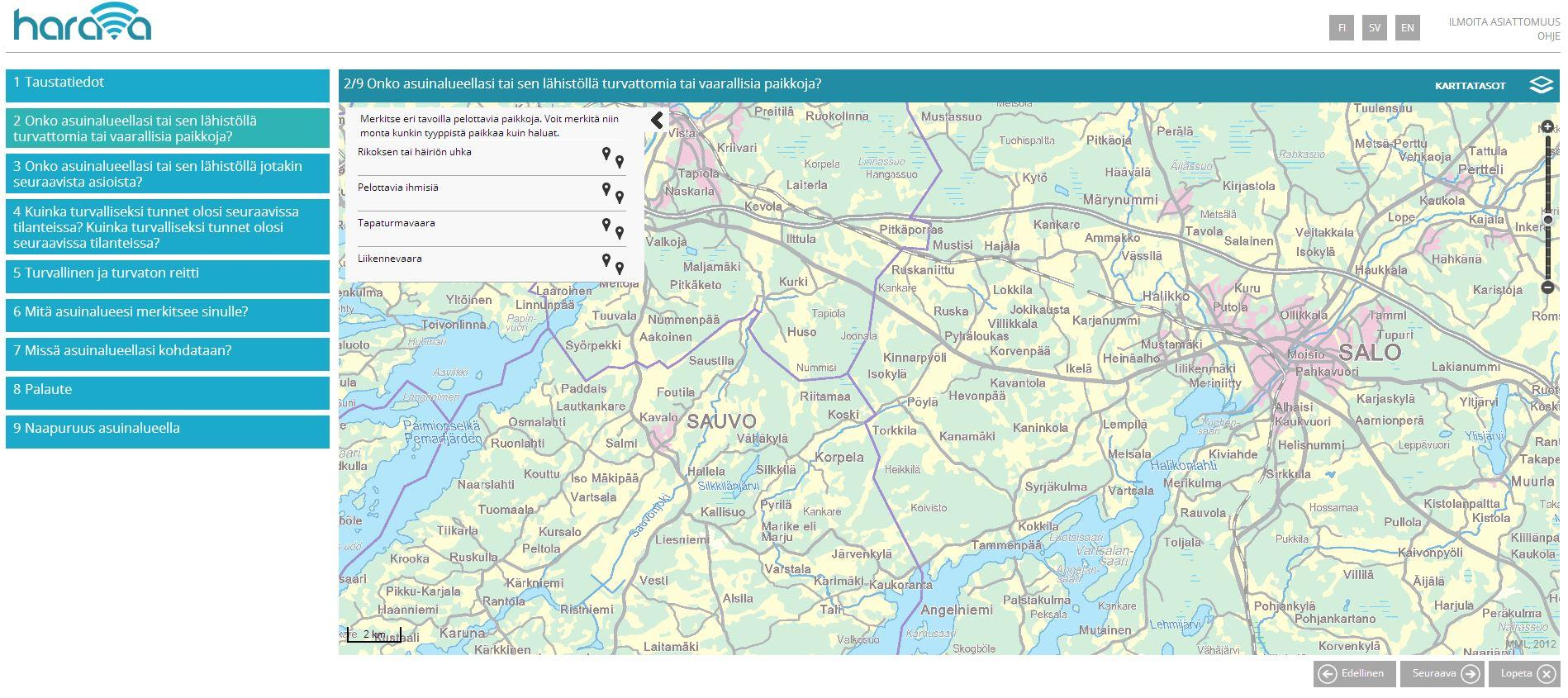Click the map zoom slider handle
Screen dimensions: 1568x698
[1548, 219]
